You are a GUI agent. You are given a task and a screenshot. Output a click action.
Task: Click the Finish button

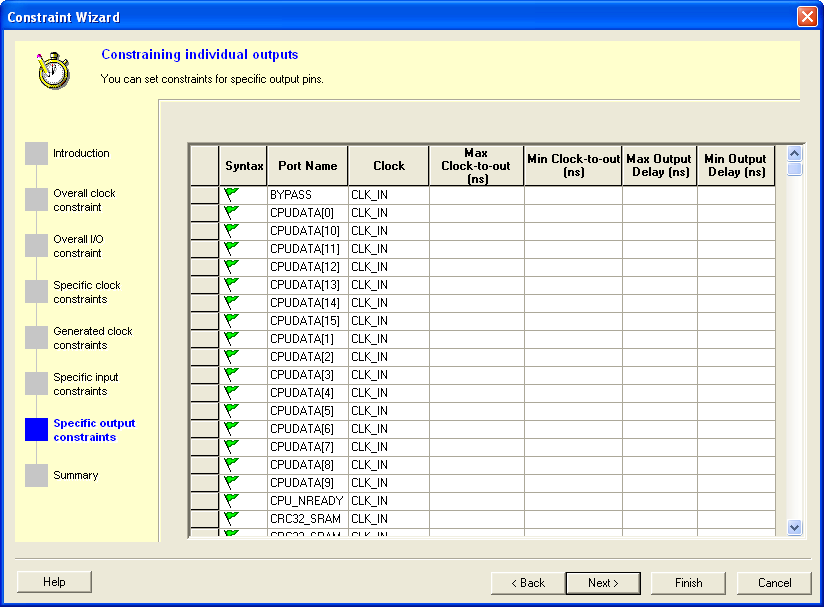click(688, 583)
